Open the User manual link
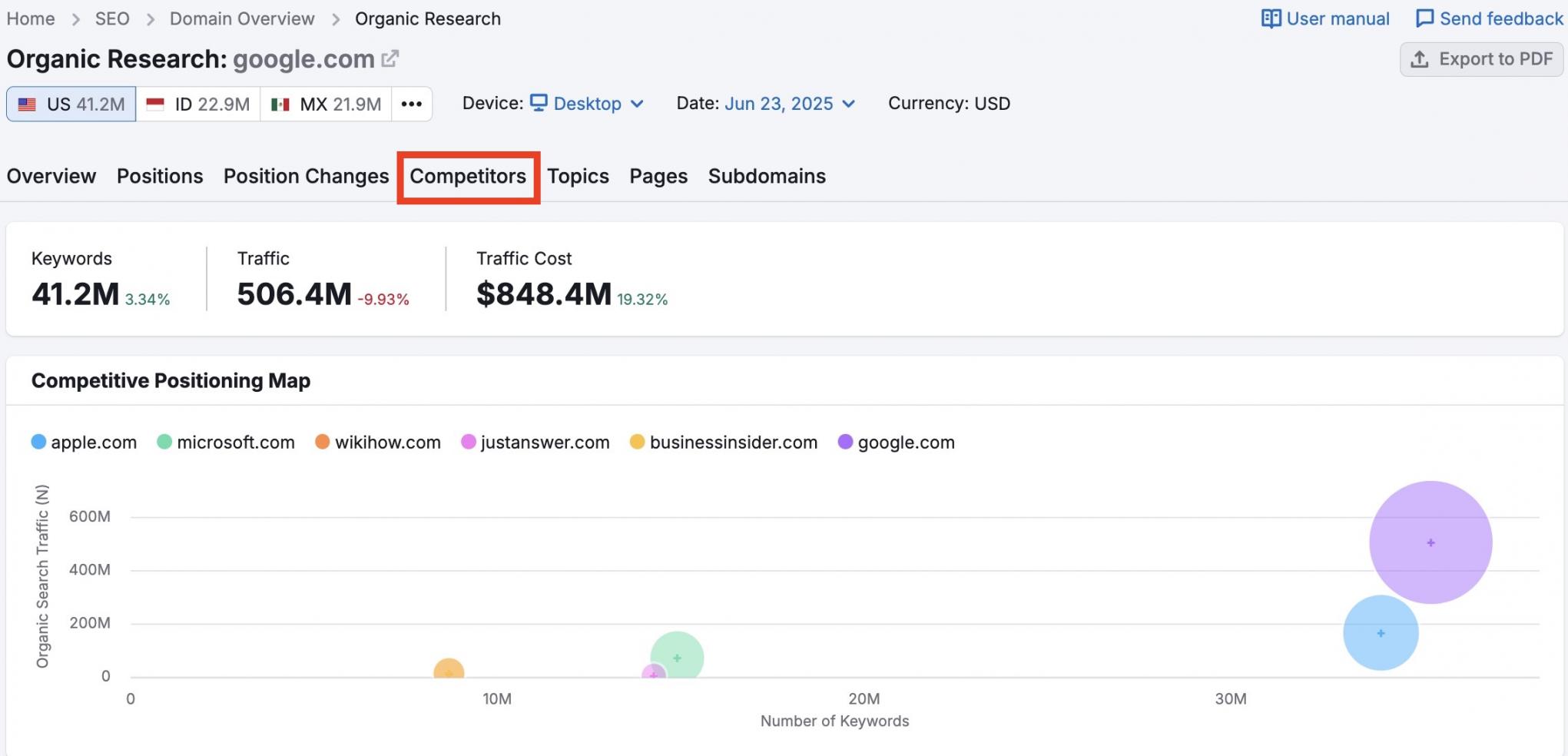The image size is (1568, 756). pyautogui.click(x=1325, y=18)
